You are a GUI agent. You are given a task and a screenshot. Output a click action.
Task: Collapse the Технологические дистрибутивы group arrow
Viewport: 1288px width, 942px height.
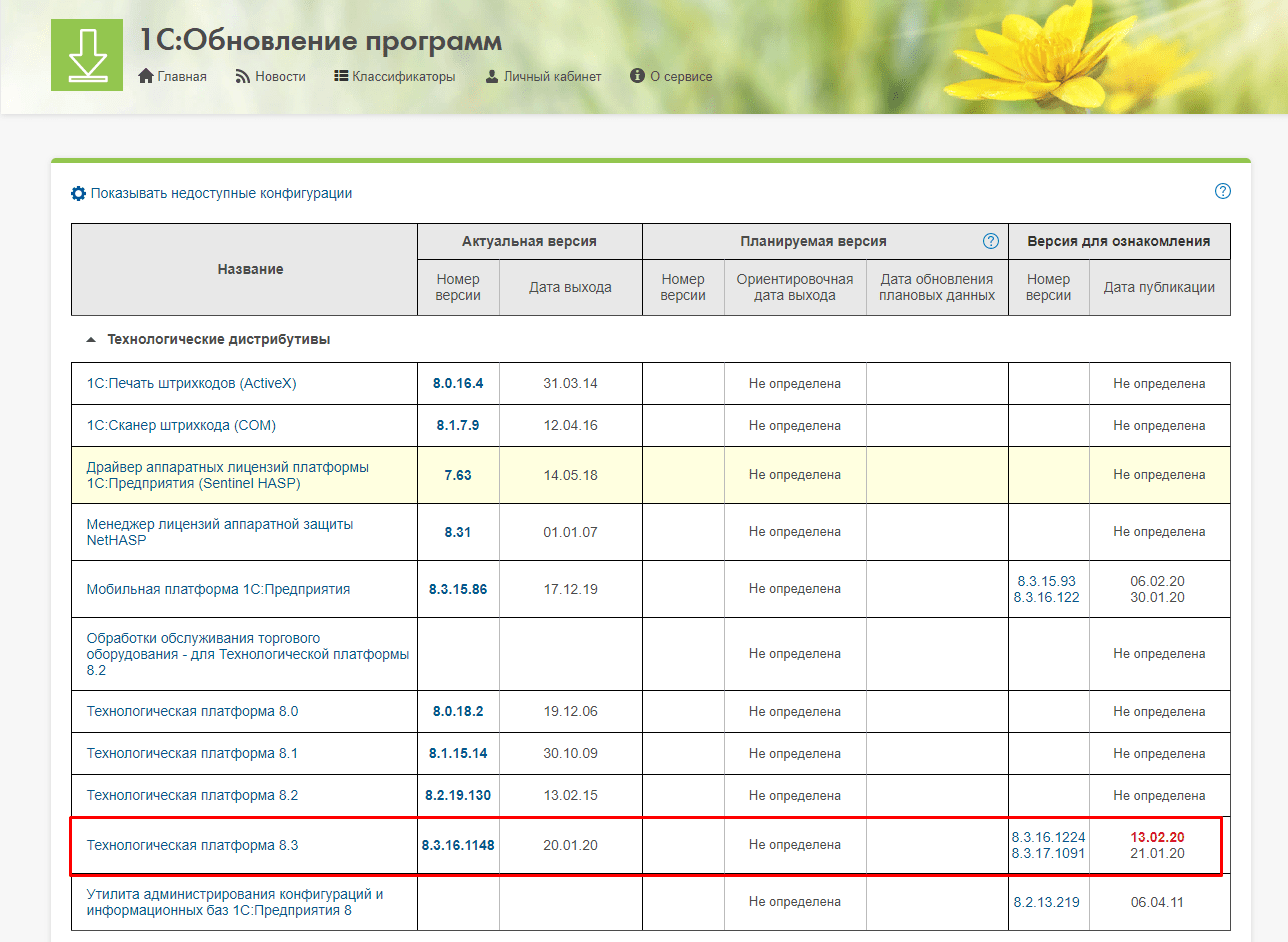coord(92,340)
